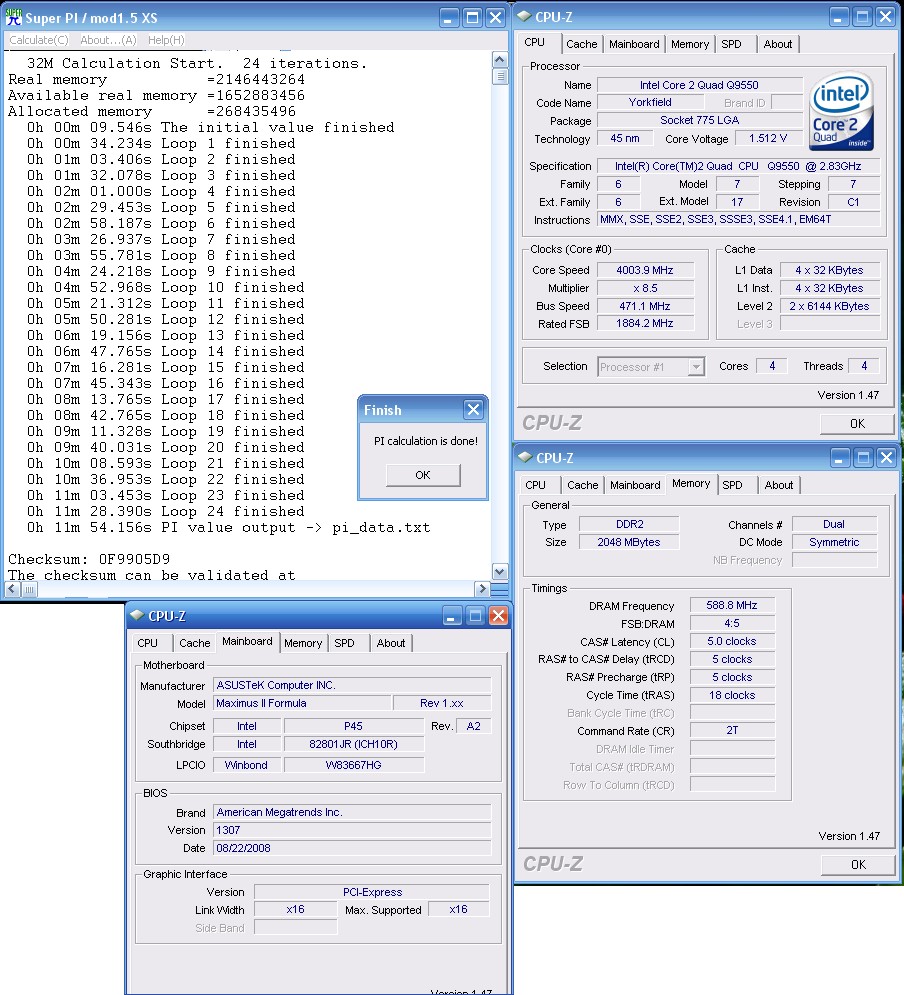The height and width of the screenshot is (995, 904).
Task: Click the memory Size value 2048 MBytes
Action: tap(629, 542)
